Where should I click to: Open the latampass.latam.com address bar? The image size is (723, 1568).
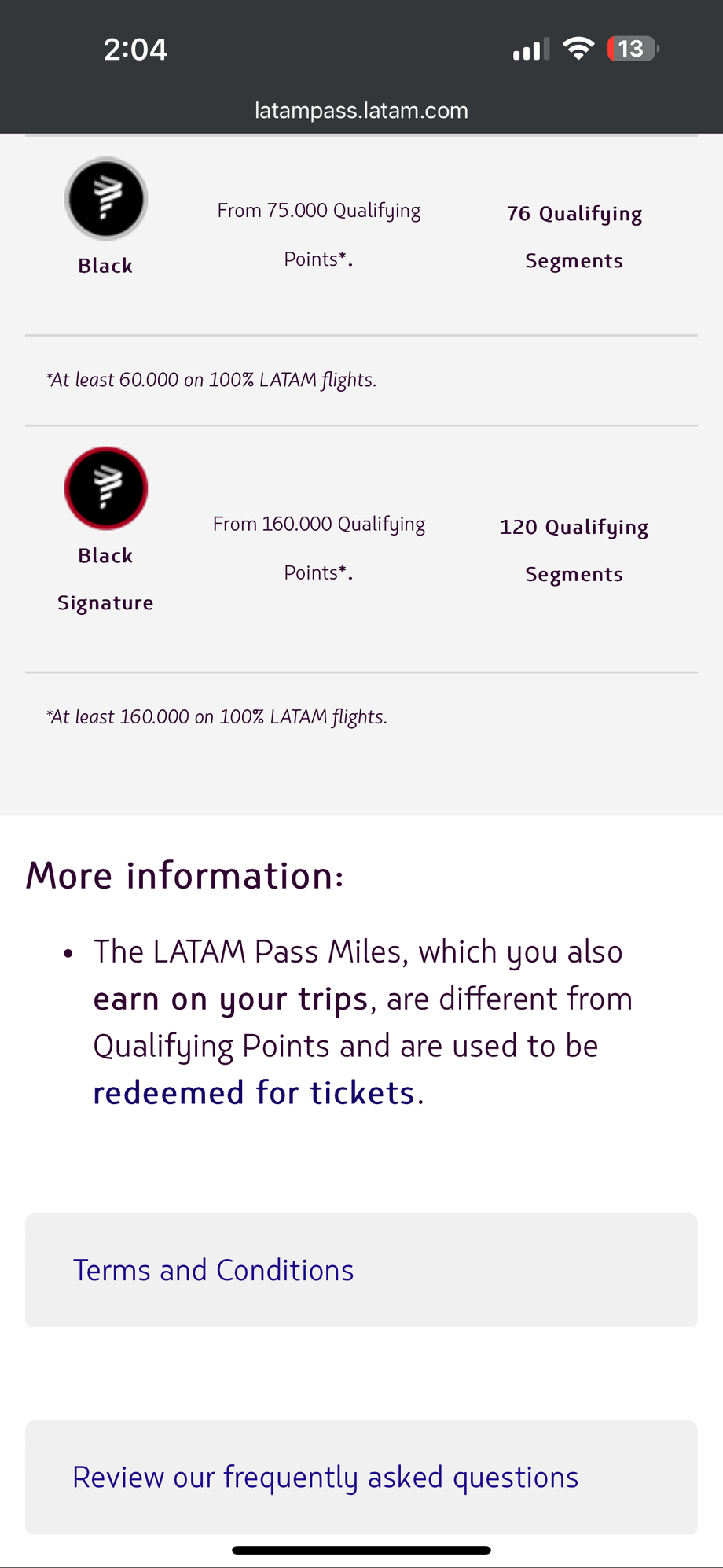point(361,110)
